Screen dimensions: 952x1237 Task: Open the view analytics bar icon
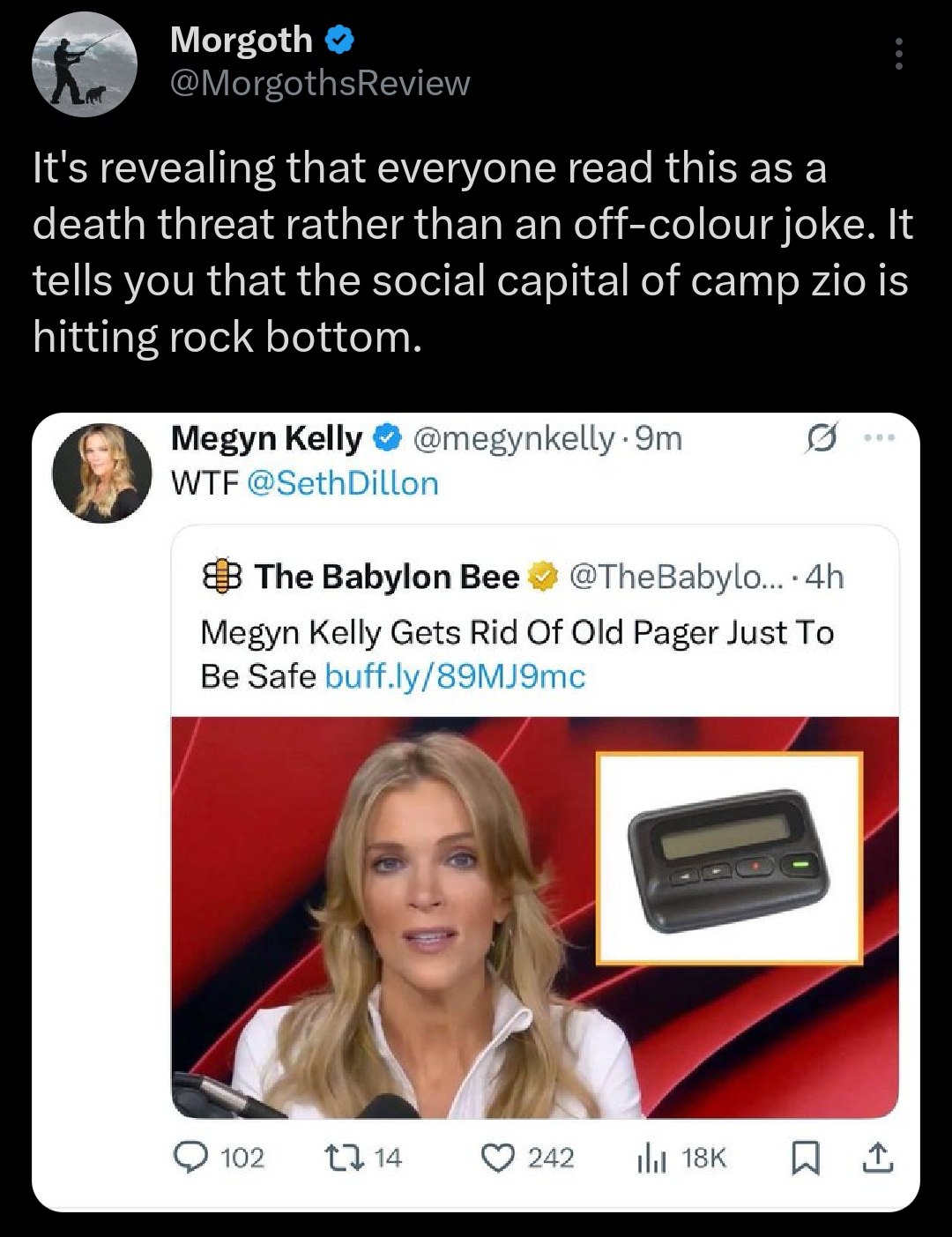pos(649,1157)
